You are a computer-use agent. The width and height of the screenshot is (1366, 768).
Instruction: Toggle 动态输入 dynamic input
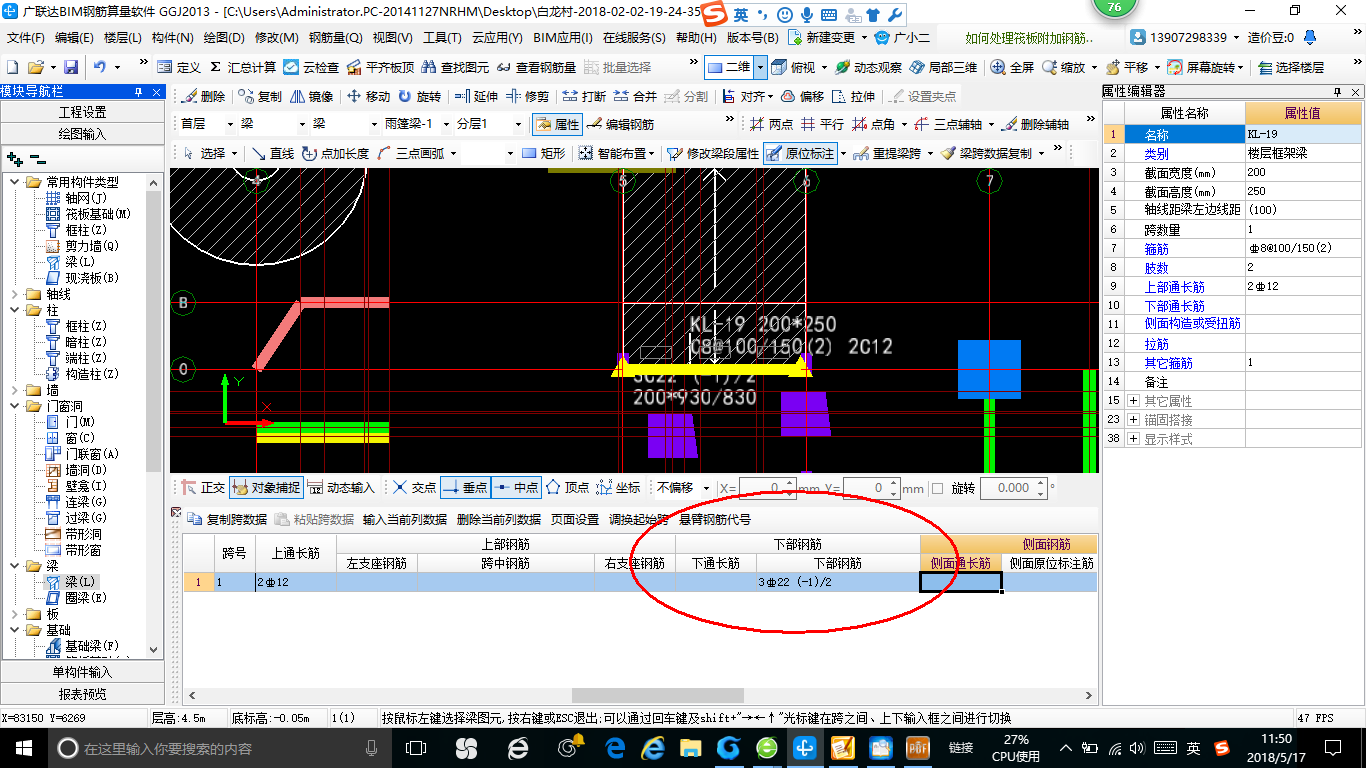pyautogui.click(x=341, y=488)
